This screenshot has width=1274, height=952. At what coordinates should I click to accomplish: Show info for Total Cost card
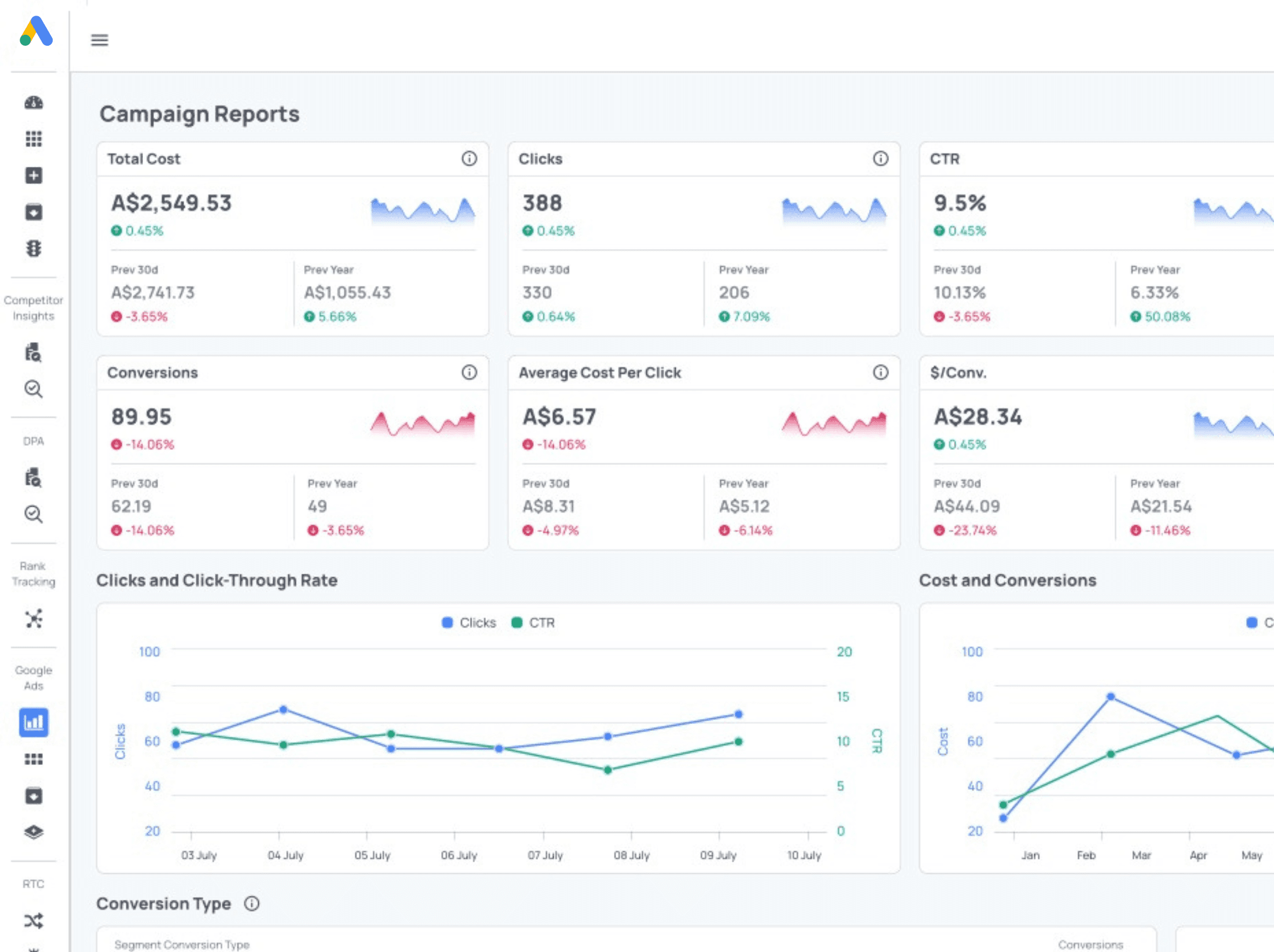[x=469, y=159]
